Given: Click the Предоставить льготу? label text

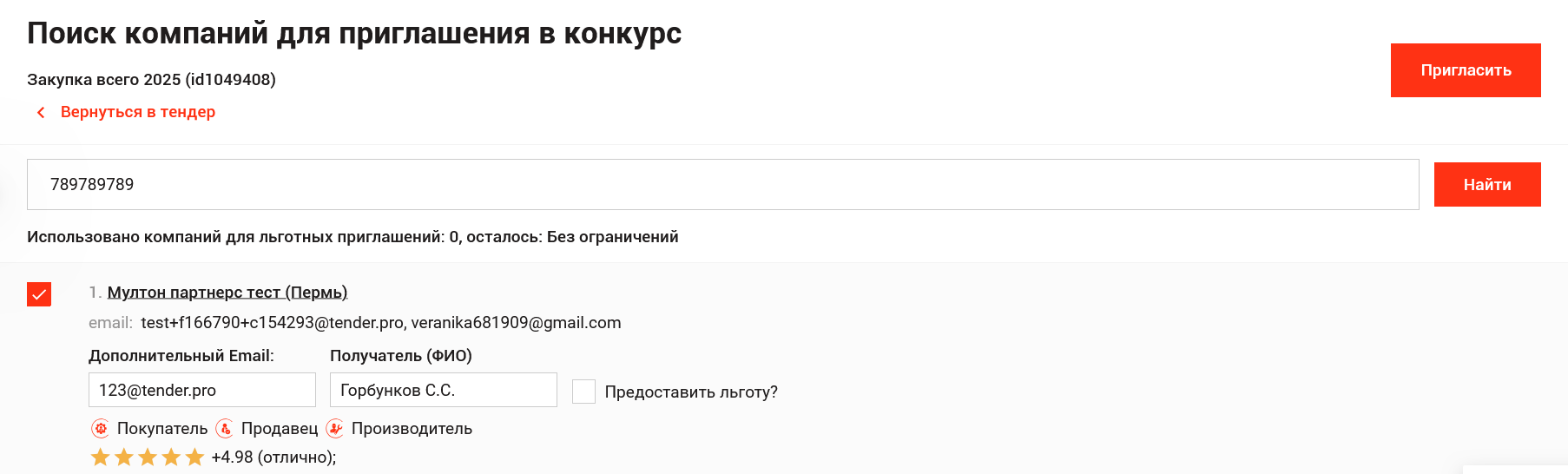Looking at the screenshot, I should pyautogui.click(x=691, y=392).
